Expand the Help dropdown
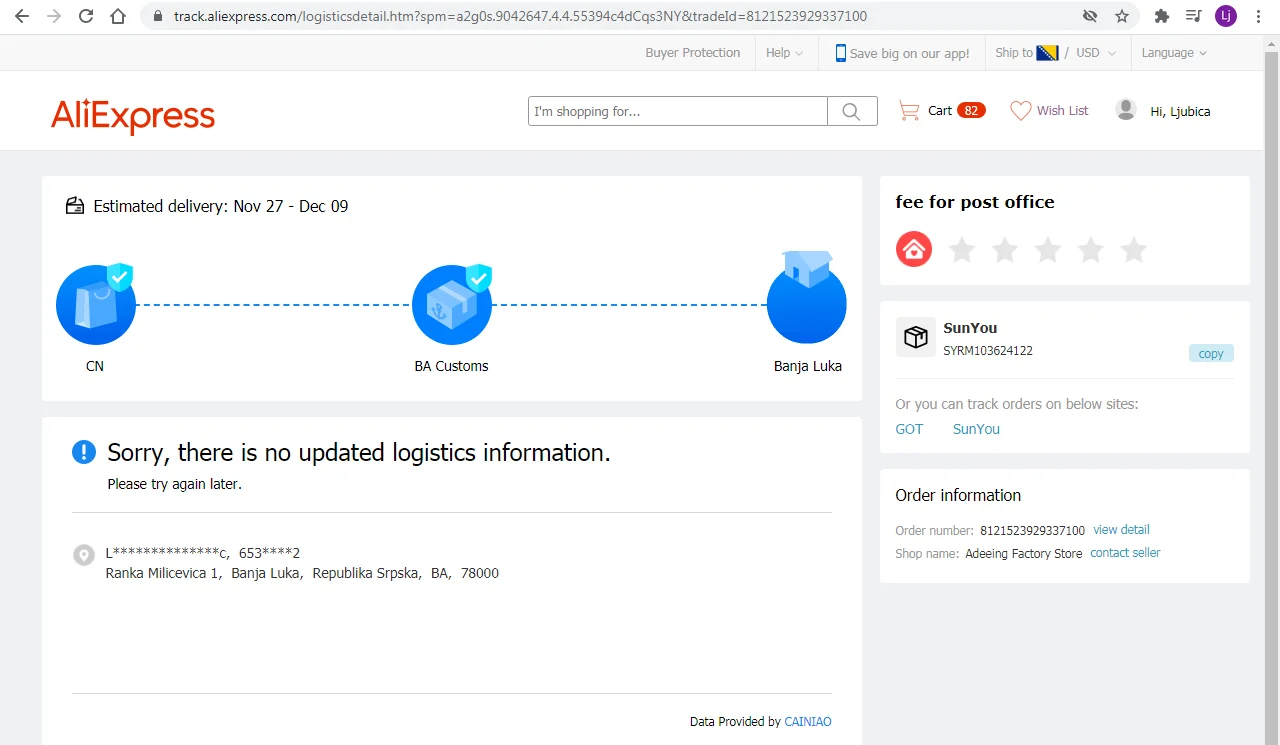The height and width of the screenshot is (745, 1280). pyautogui.click(x=785, y=53)
